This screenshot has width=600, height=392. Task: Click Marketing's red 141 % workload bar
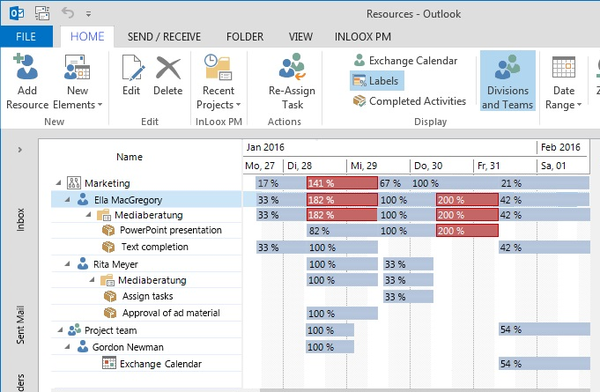tap(342, 183)
